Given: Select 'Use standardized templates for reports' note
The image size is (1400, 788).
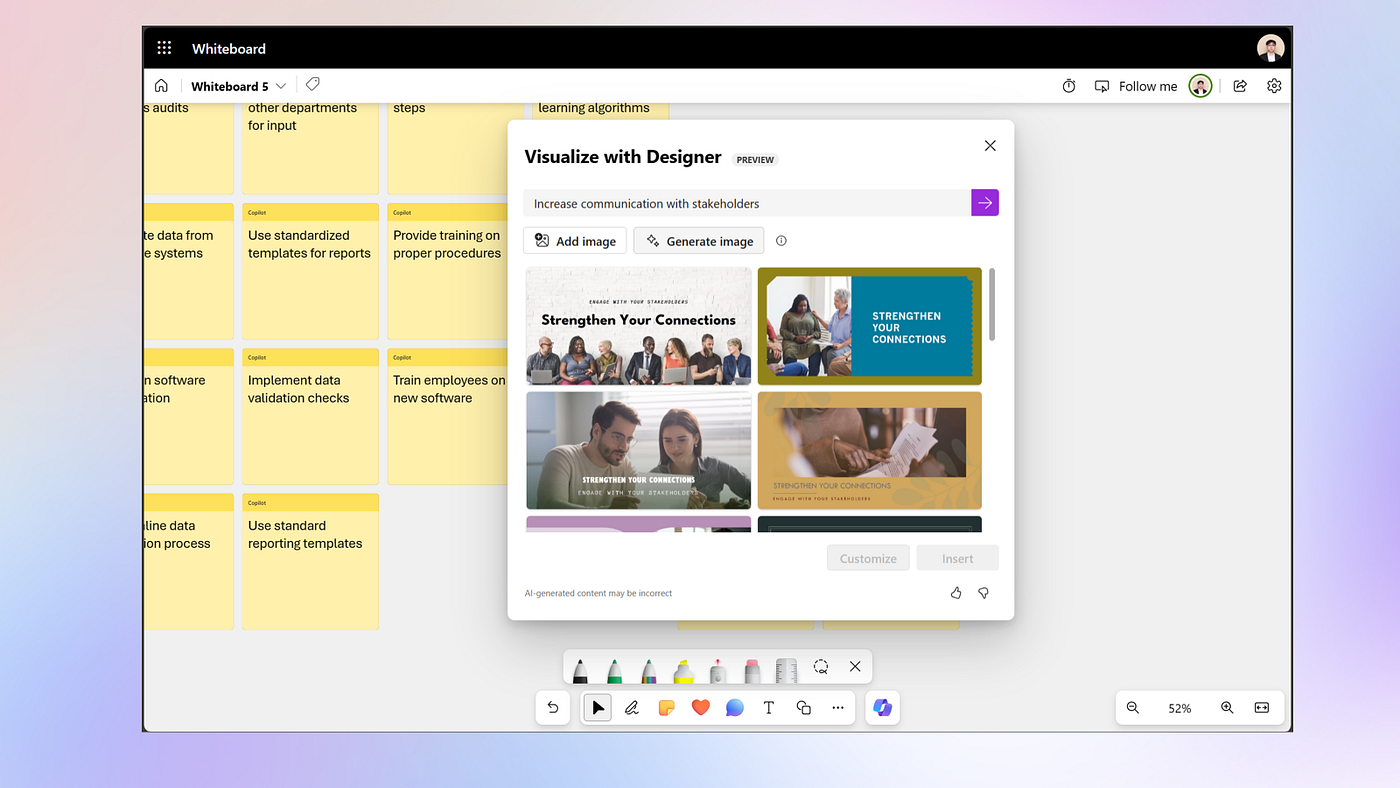Looking at the screenshot, I should [x=310, y=272].
